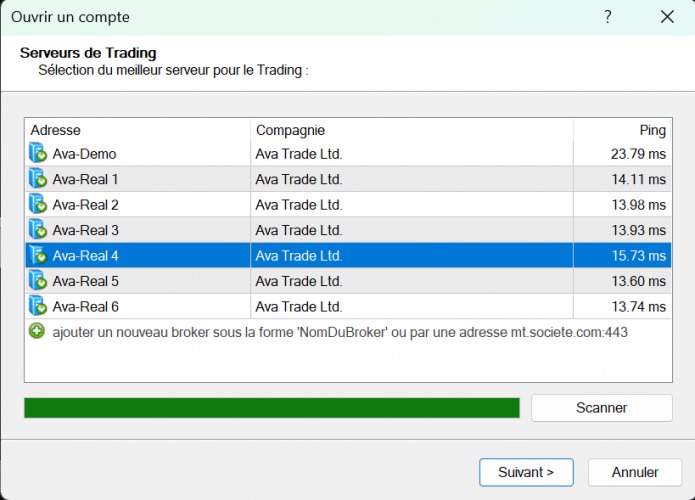Sort by the Compagnie column header
Image resolution: width=695 pixels, height=500 pixels.
tap(411, 130)
